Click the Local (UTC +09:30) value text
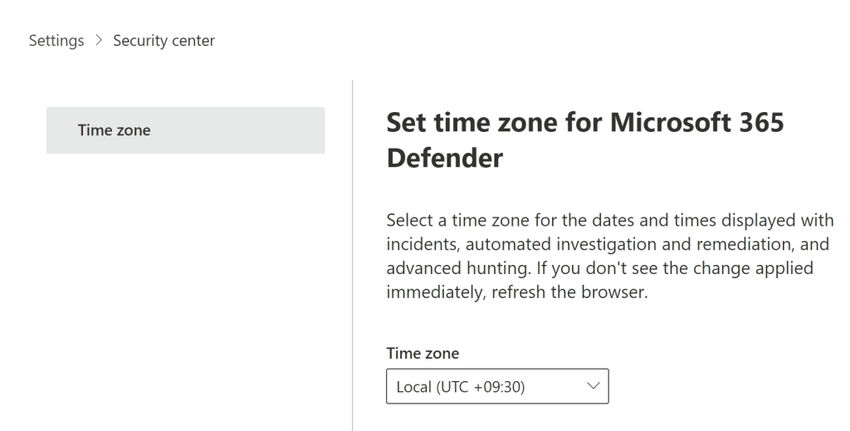The width and height of the screenshot is (850, 431). tap(461, 387)
